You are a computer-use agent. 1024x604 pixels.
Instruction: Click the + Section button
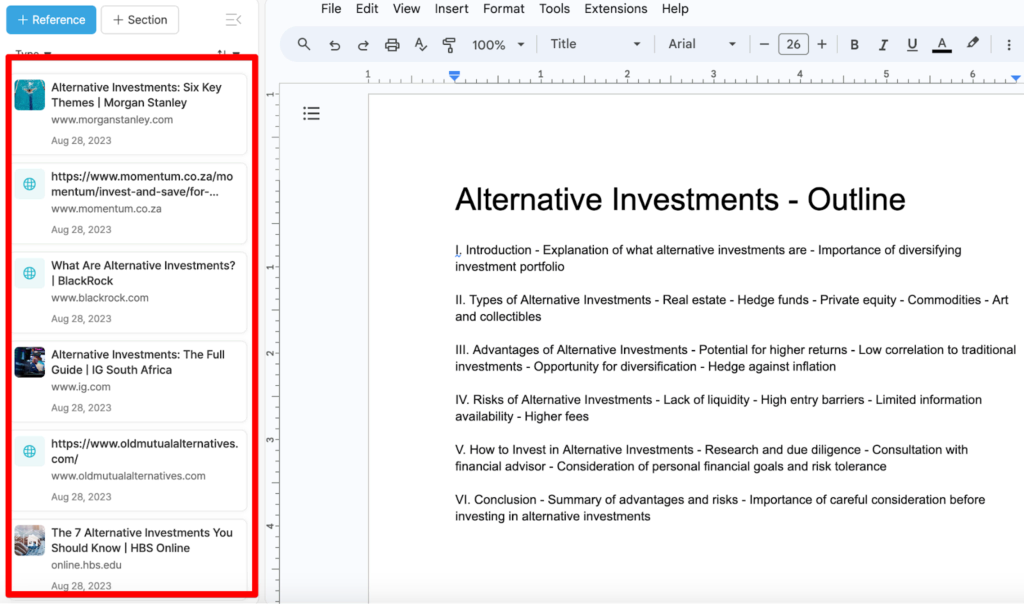[139, 20]
